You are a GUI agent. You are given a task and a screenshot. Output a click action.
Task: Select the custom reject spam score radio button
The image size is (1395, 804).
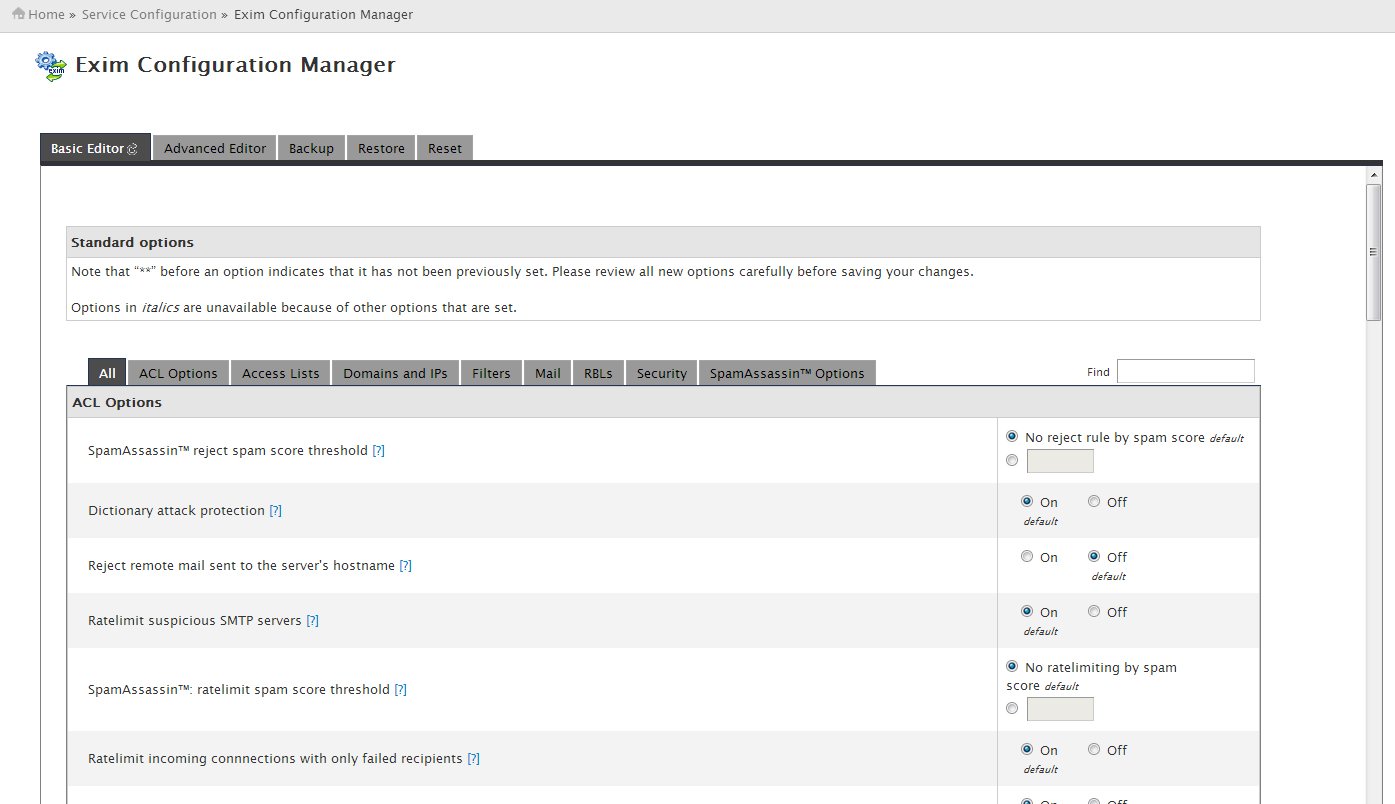(x=1012, y=461)
